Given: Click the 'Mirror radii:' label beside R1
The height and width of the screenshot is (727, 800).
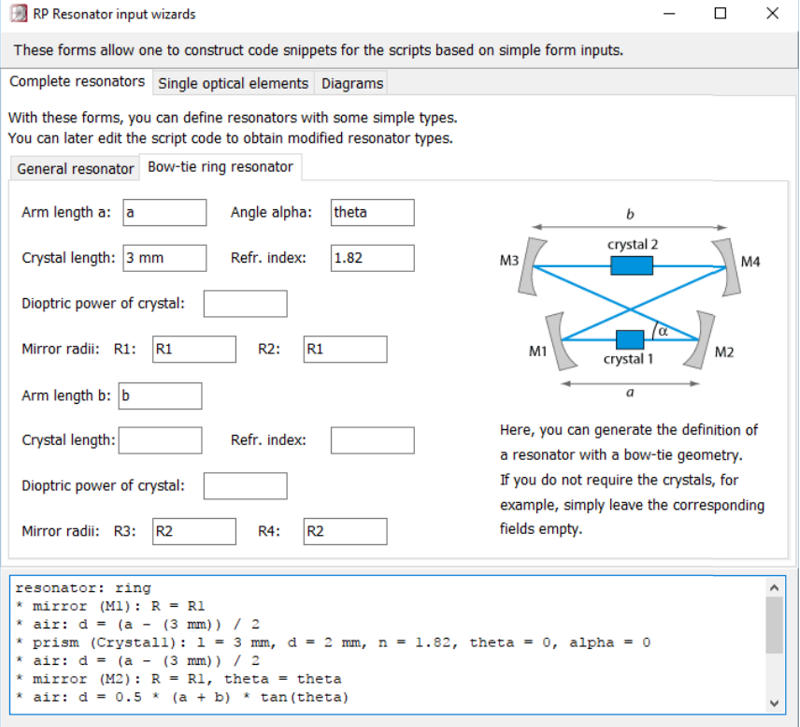Looking at the screenshot, I should tap(60, 349).
